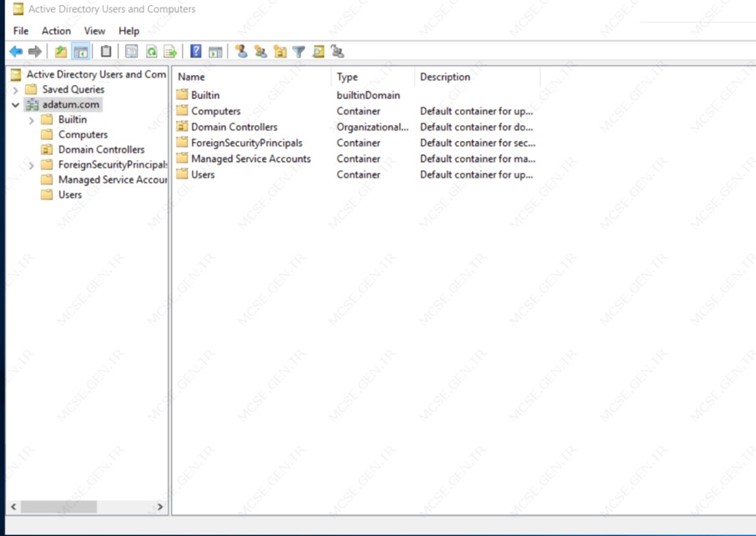Click the Back arrow toolbar icon
Image resolution: width=756 pixels, height=536 pixels.
[16, 51]
